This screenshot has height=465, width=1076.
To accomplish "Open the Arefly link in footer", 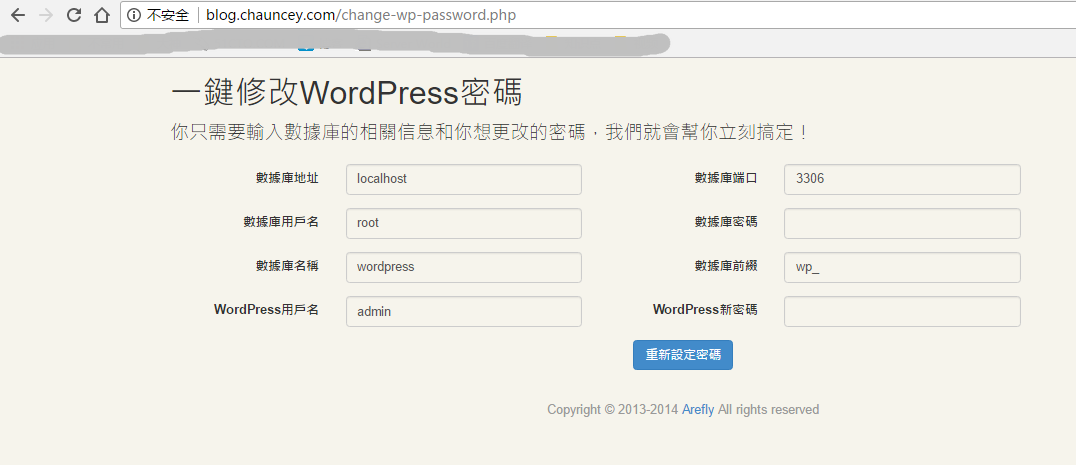I will click(x=698, y=409).
